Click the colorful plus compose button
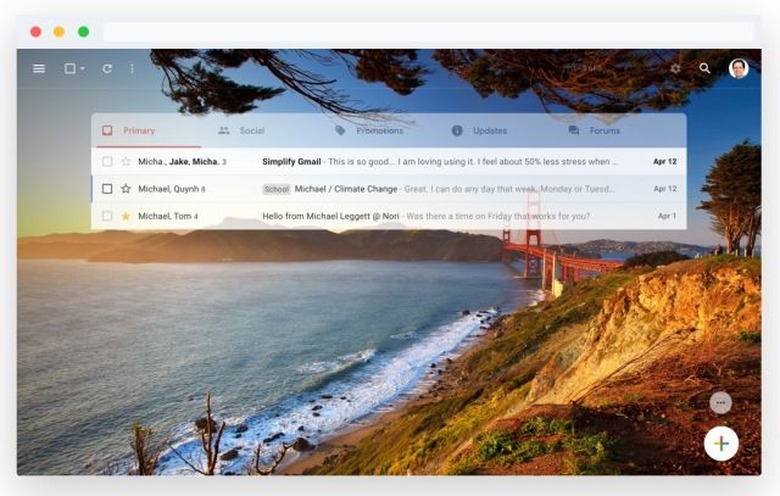This screenshot has width=780, height=496. (721, 443)
